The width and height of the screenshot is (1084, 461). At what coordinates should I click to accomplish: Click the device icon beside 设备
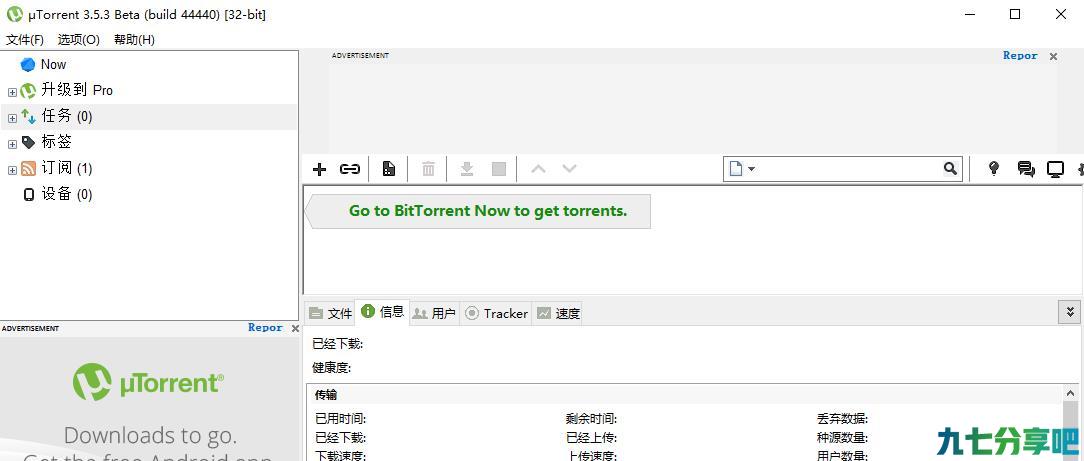[28, 195]
